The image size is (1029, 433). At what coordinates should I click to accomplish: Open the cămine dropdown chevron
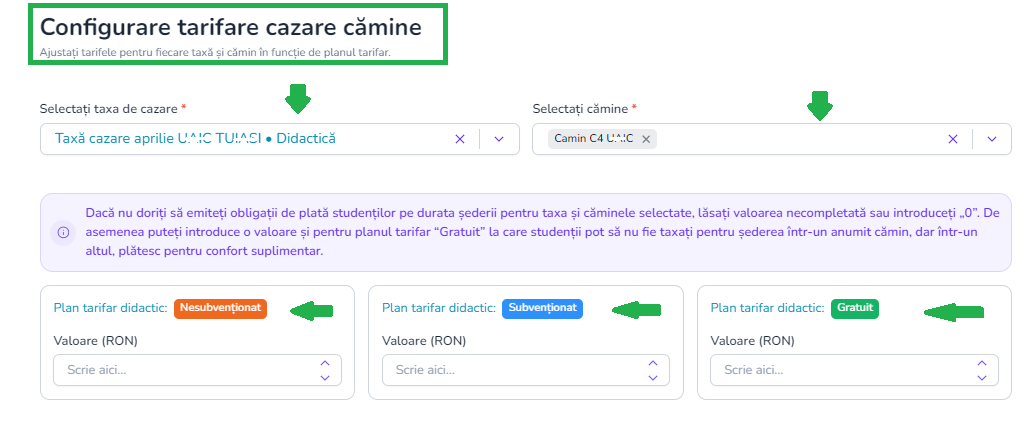[x=991, y=139]
